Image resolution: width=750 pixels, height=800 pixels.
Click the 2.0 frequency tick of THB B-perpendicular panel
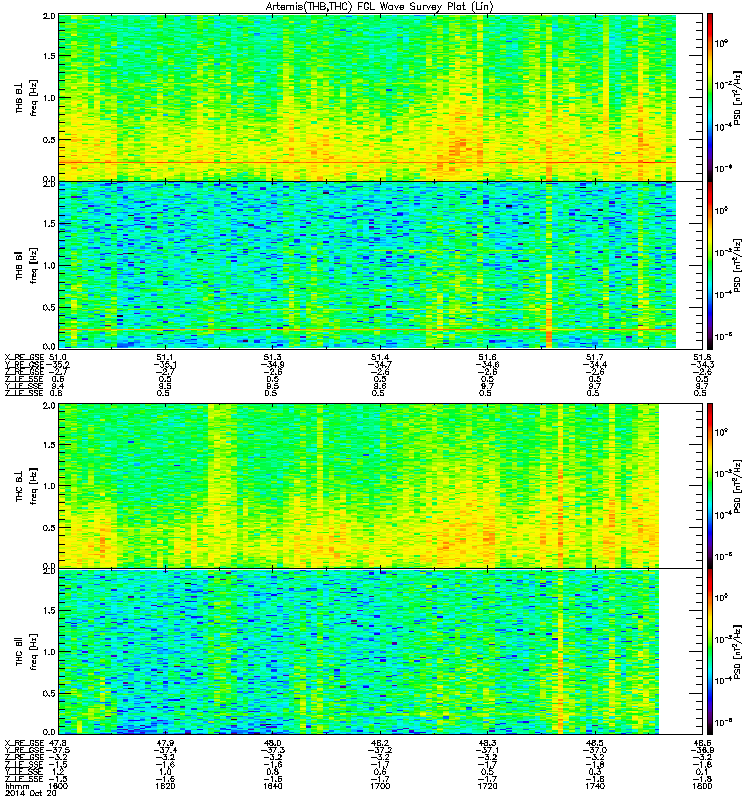point(49,15)
